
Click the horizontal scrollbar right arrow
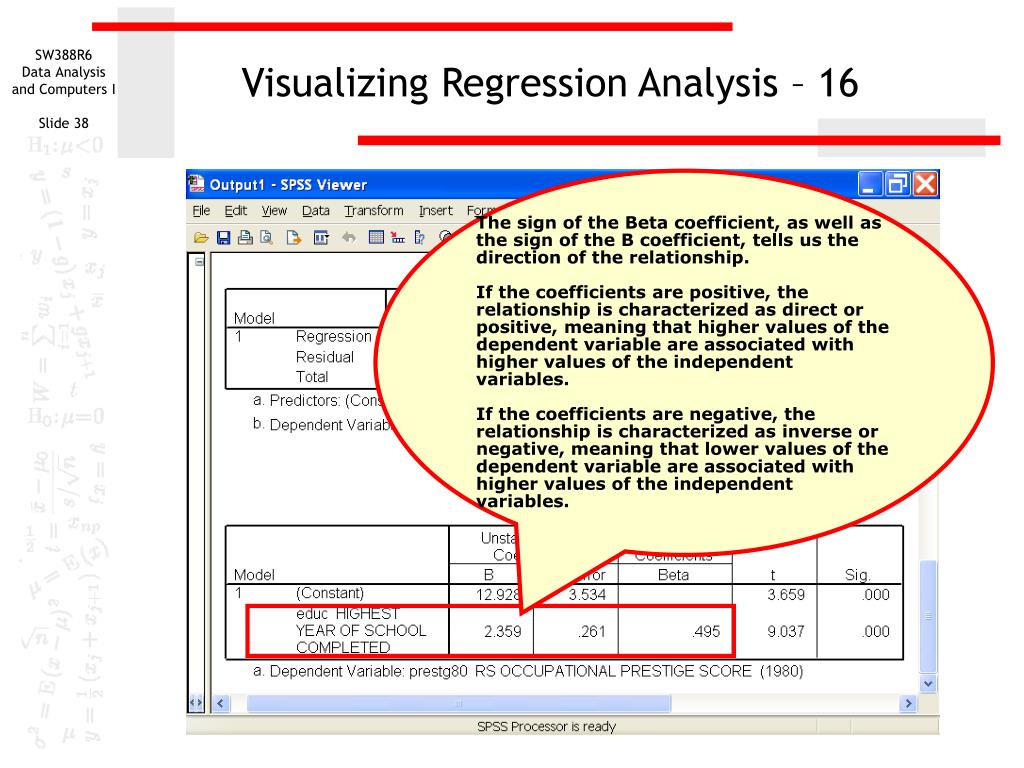point(908,703)
